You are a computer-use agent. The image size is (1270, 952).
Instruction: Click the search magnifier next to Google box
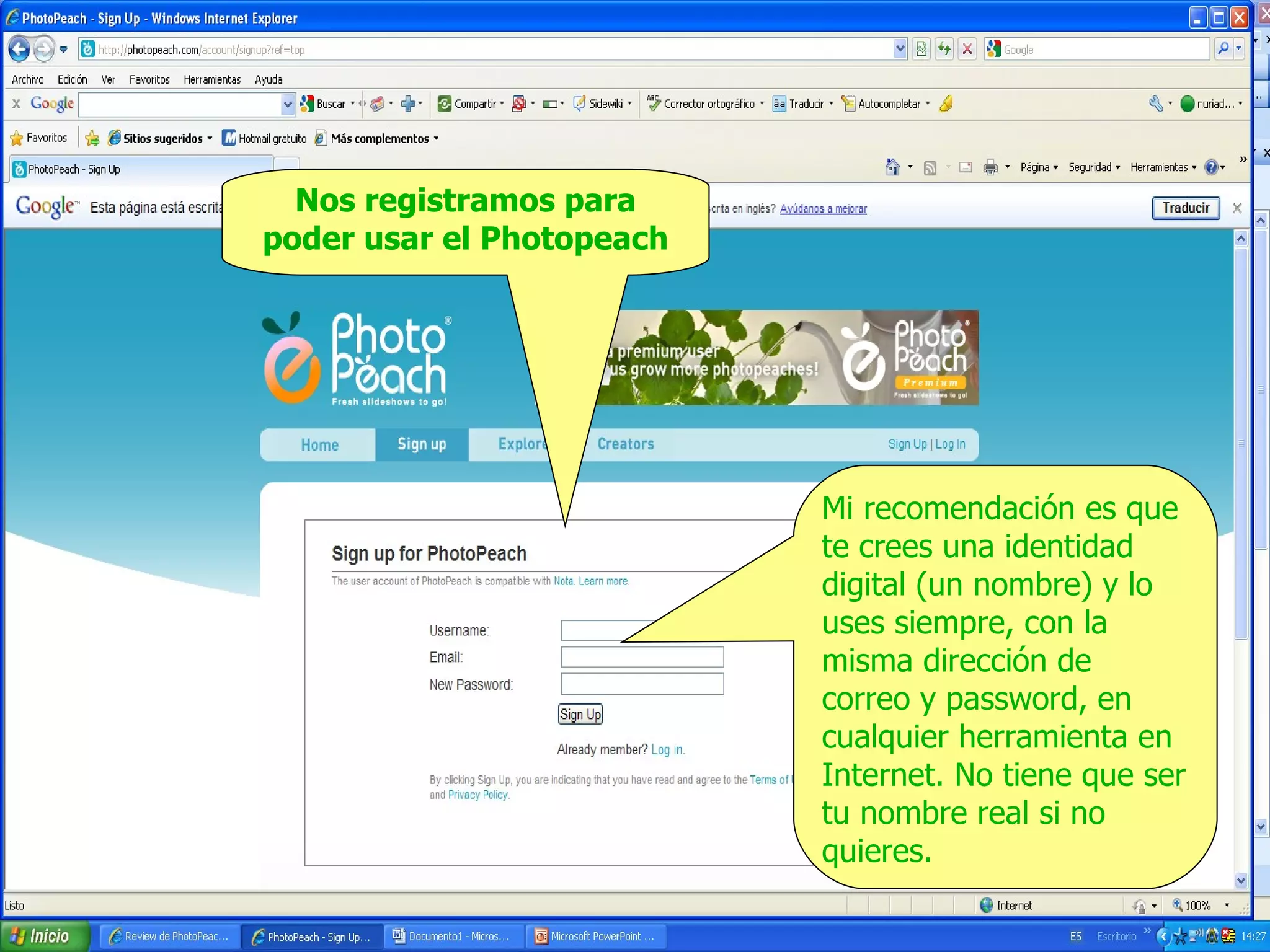(1223, 49)
